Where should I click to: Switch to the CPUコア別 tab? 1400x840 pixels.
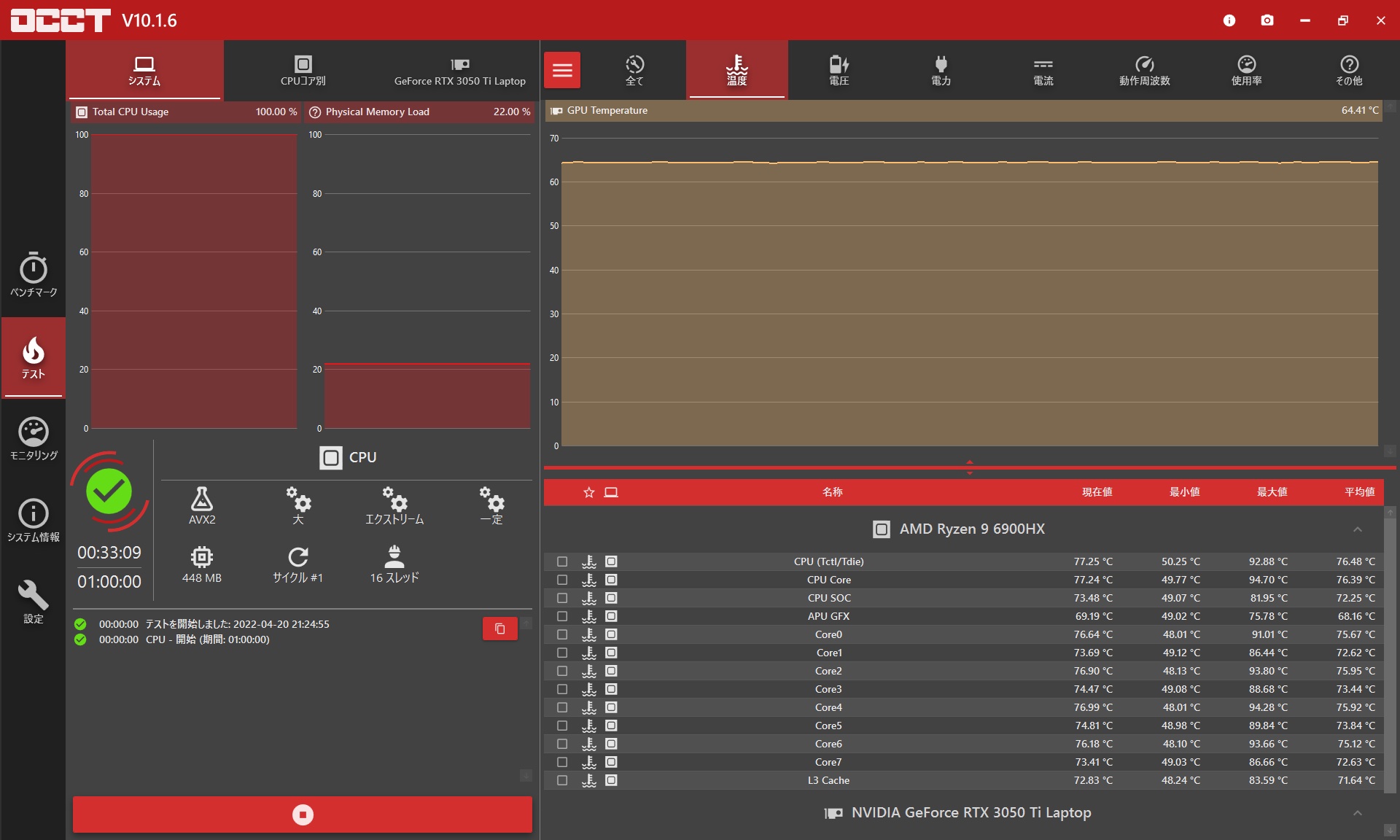[x=303, y=70]
